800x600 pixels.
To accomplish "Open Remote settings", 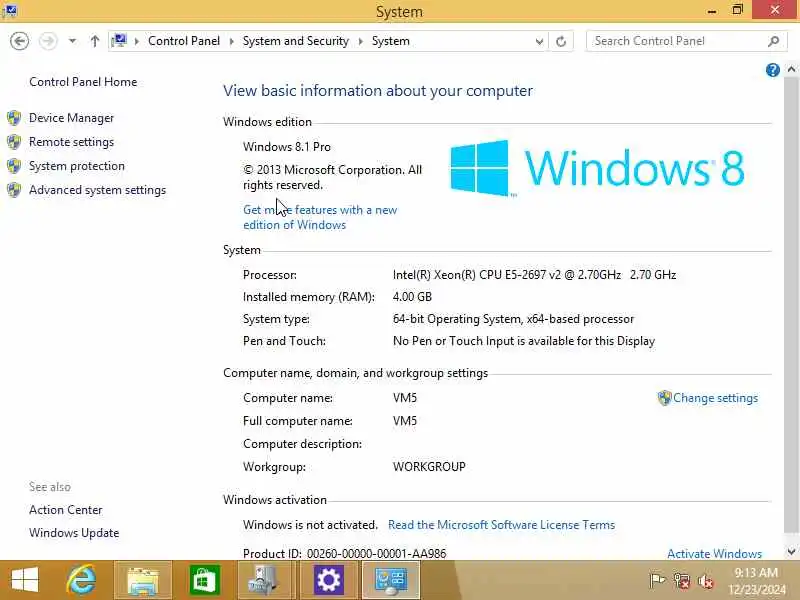I will [71, 142].
